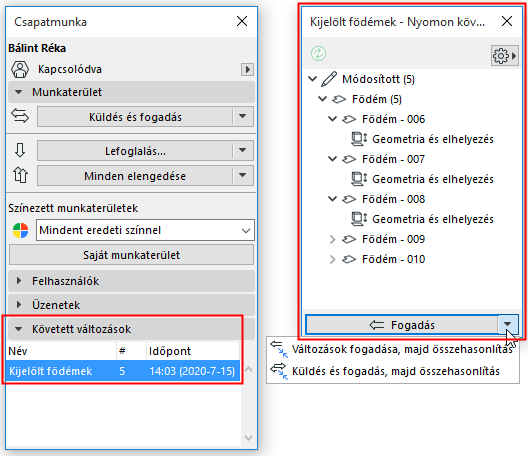The height and width of the screenshot is (456, 528).
Task: Select Geometria és elhelyezés under Födém - 007
Action: 433,179
